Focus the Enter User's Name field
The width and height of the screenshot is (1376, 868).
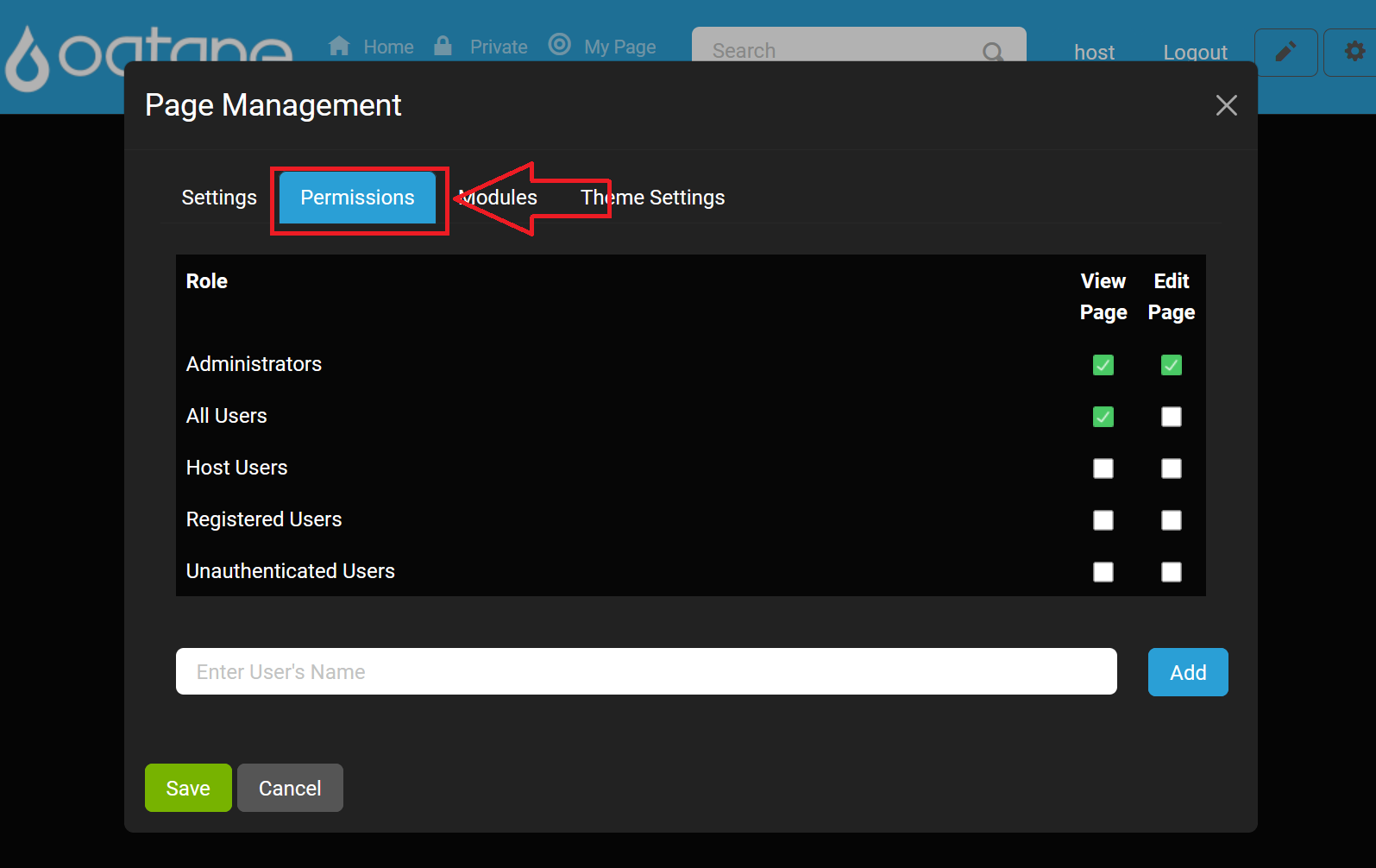point(646,671)
